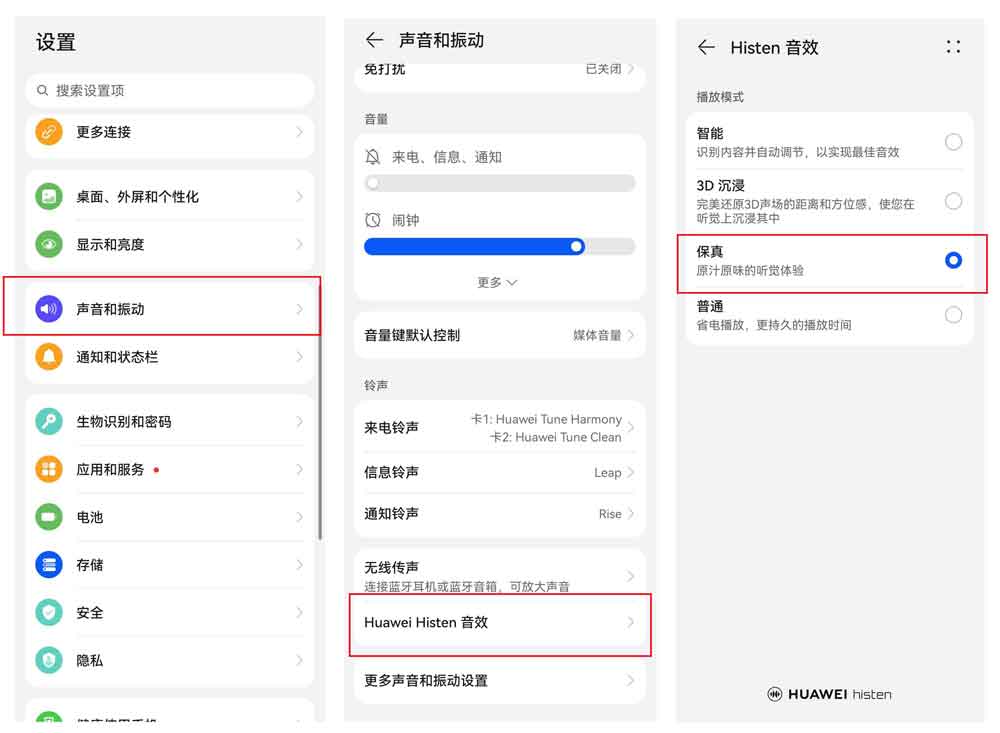Adjust the 来电、信息、通知 volume slider
Viewport: 1000px width, 733px height.
coord(500,184)
